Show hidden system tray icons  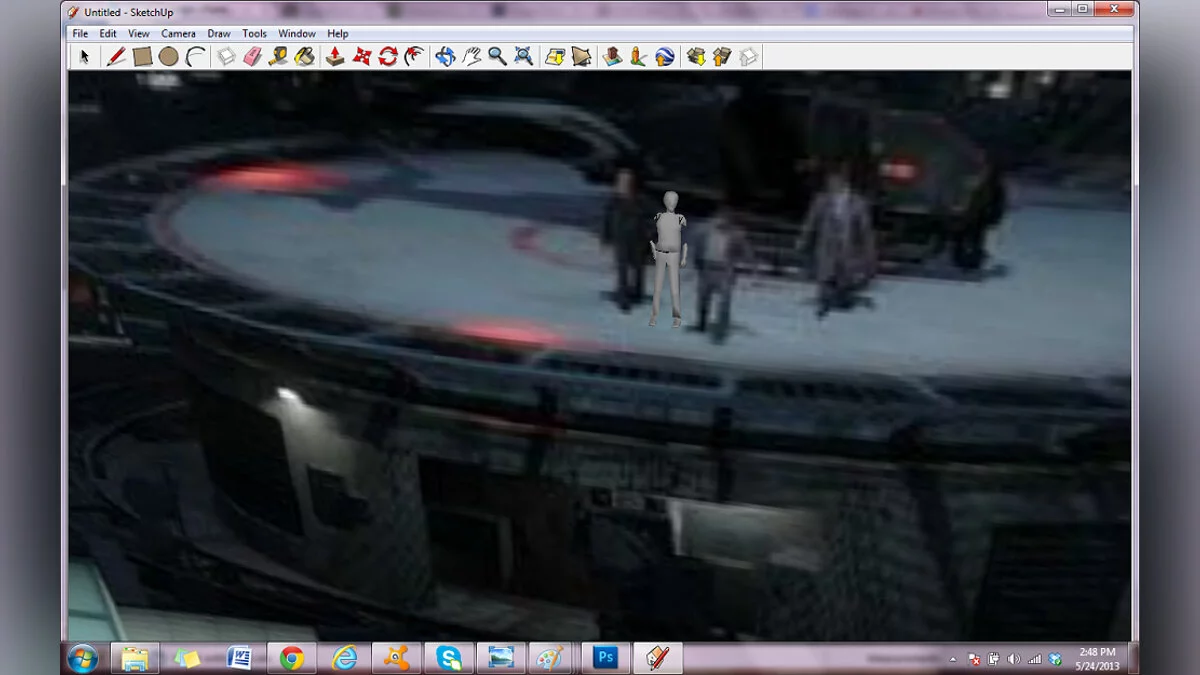(951, 659)
